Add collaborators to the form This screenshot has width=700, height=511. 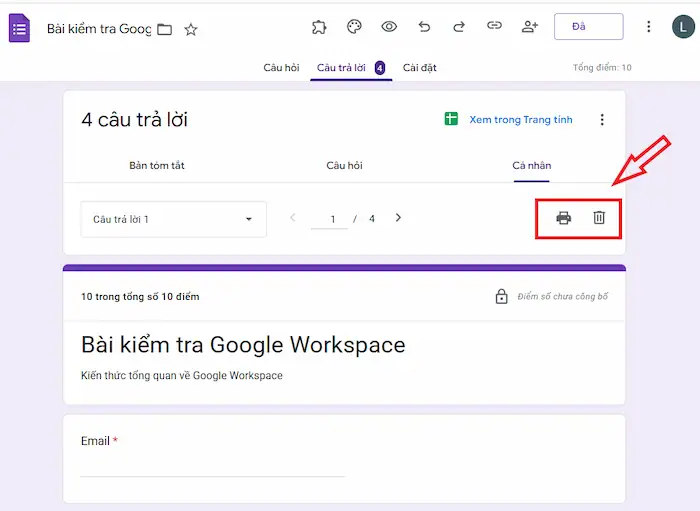coord(530,27)
